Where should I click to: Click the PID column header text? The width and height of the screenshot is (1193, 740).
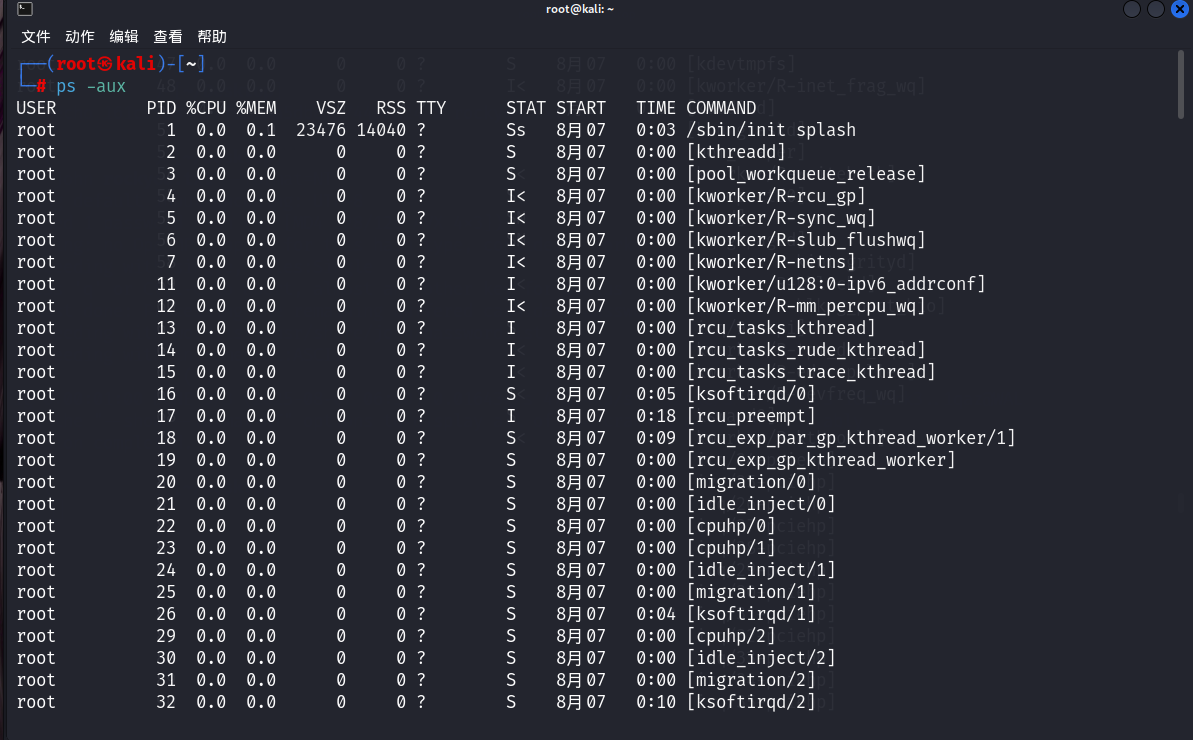coord(161,108)
